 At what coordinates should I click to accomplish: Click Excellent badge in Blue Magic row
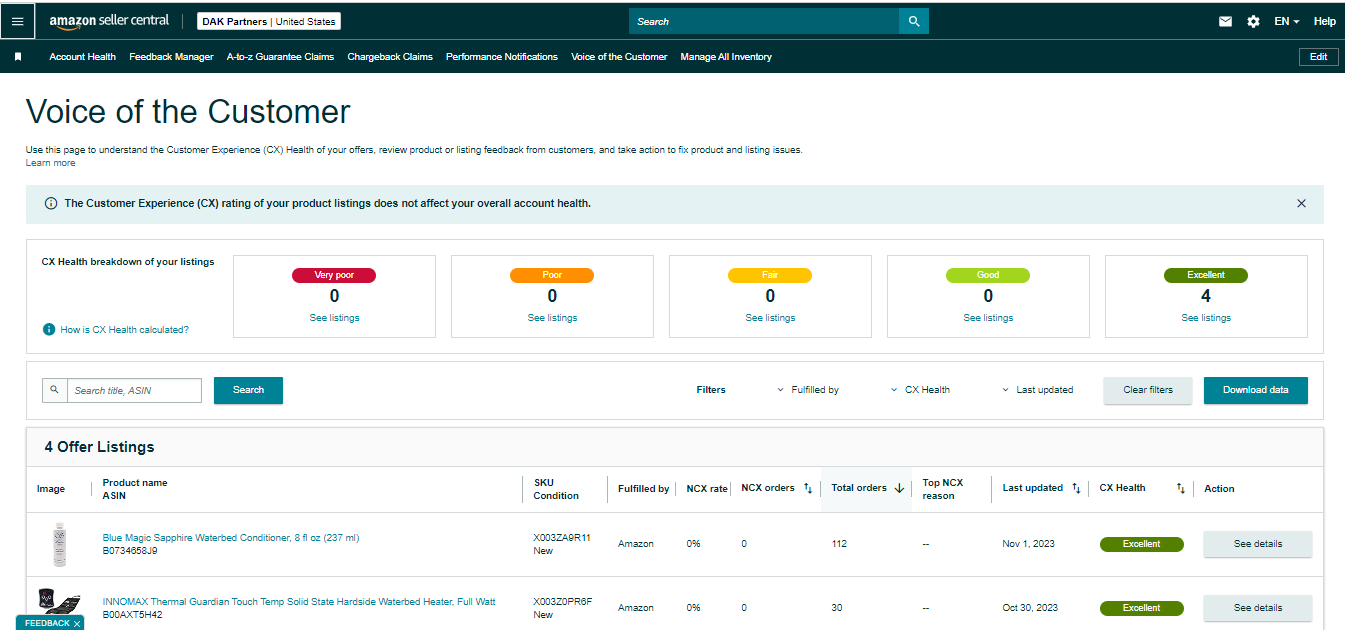coord(1142,545)
